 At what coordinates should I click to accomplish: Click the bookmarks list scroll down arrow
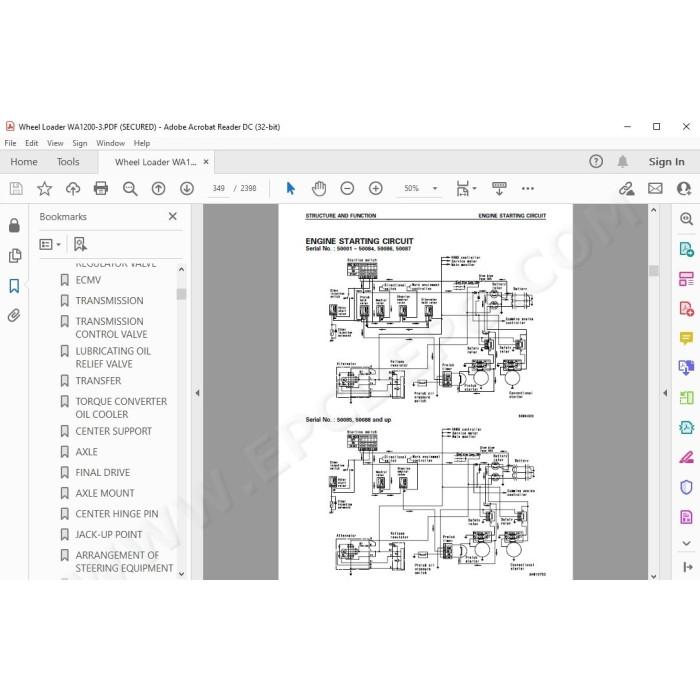[x=181, y=574]
